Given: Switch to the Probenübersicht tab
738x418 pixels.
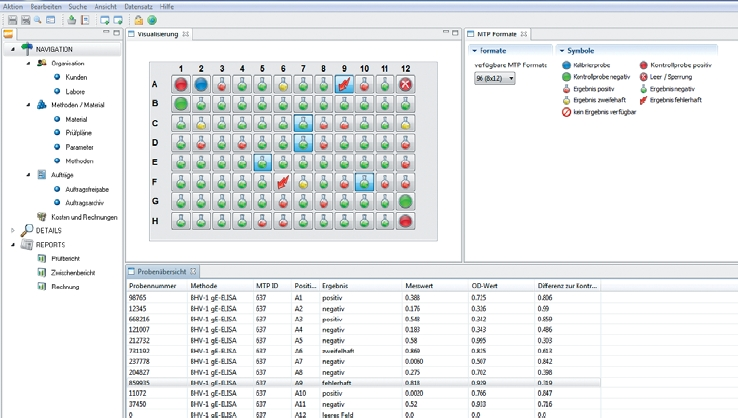Looking at the screenshot, I should coord(161,271).
